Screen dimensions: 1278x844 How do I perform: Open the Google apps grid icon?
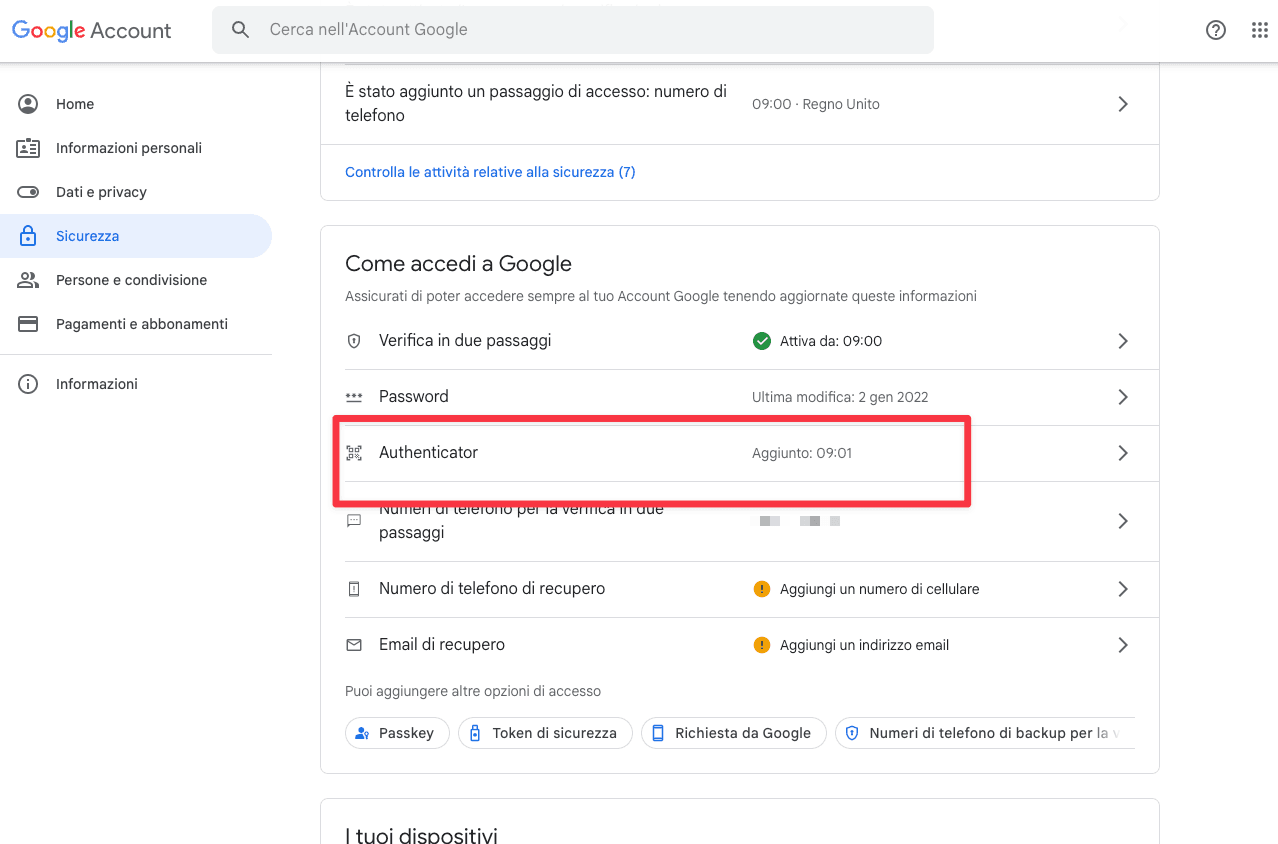point(1260,30)
